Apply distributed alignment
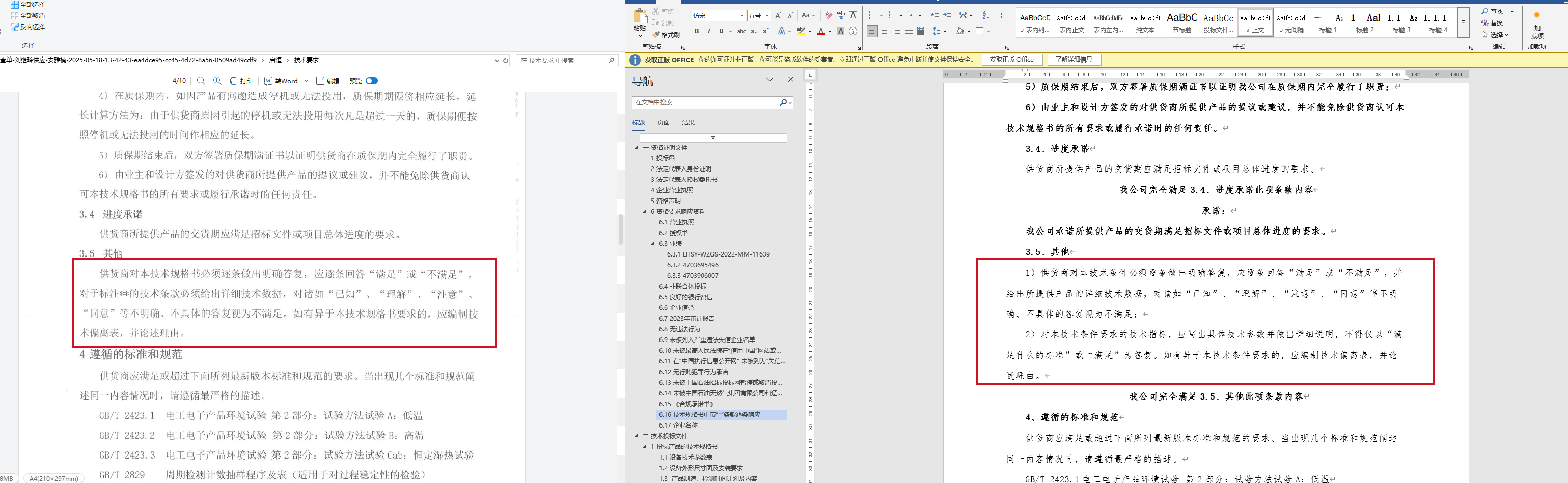The height and width of the screenshot is (483, 1568). click(921, 31)
